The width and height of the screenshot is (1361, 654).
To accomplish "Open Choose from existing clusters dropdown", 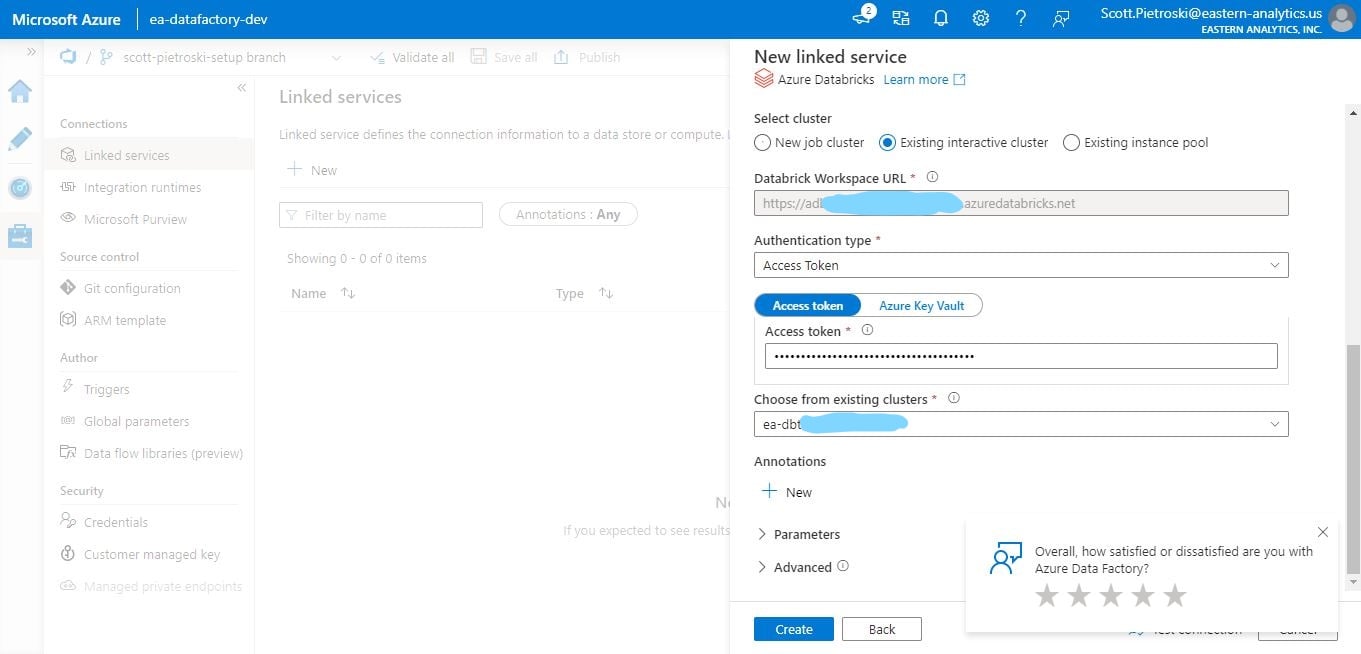I will pos(1021,424).
